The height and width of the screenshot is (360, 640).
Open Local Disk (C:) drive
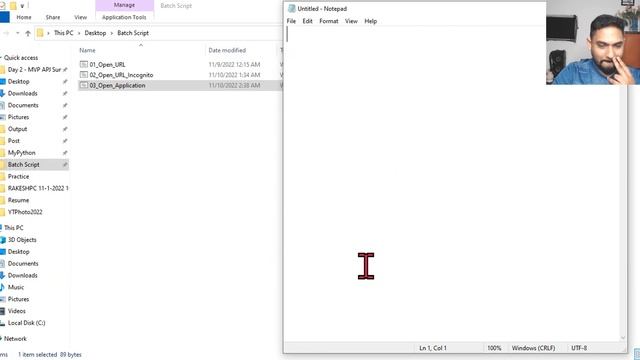pyautogui.click(x=27, y=323)
